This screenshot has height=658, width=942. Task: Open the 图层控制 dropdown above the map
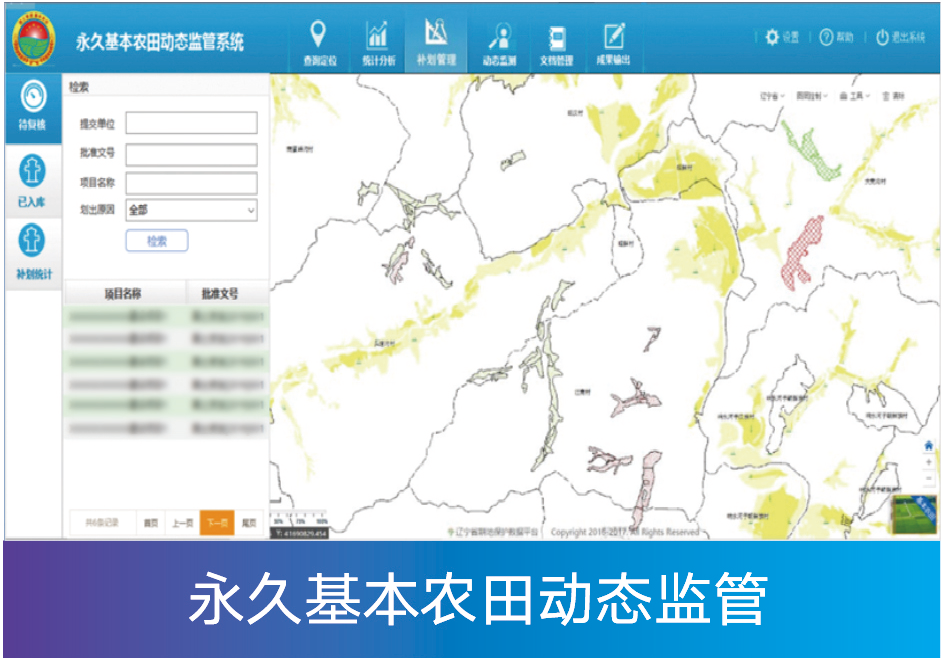pos(810,96)
